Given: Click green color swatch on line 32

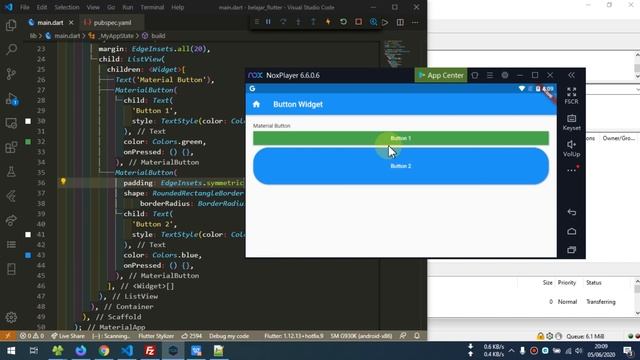Looking at the screenshot, I should 28,142.
